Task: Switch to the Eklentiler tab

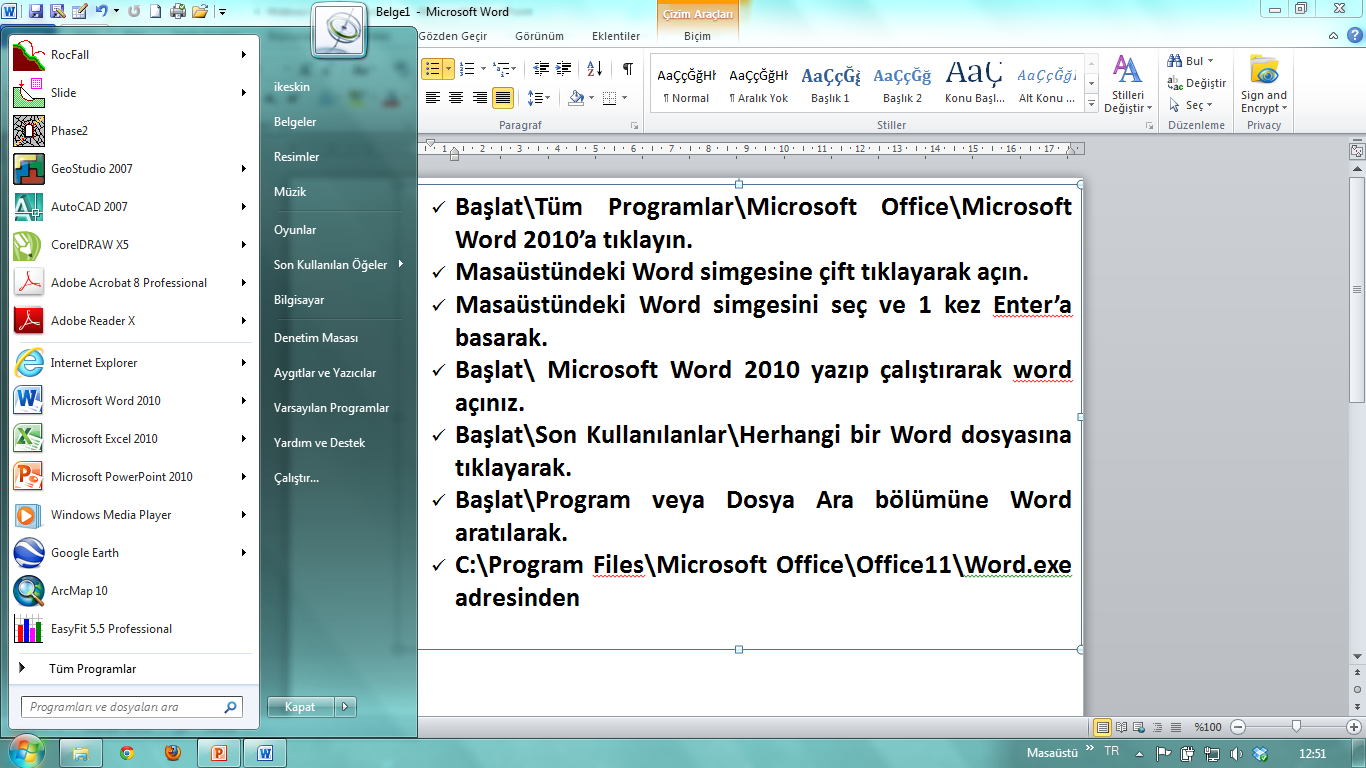Action: pyautogui.click(x=616, y=36)
